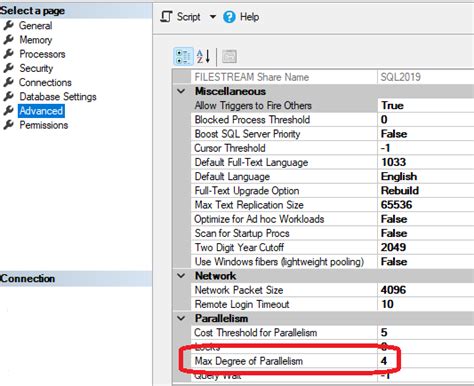The width and height of the screenshot is (474, 386).
Task: Select the Full-Text Upgrade Option property
Action: point(247,191)
